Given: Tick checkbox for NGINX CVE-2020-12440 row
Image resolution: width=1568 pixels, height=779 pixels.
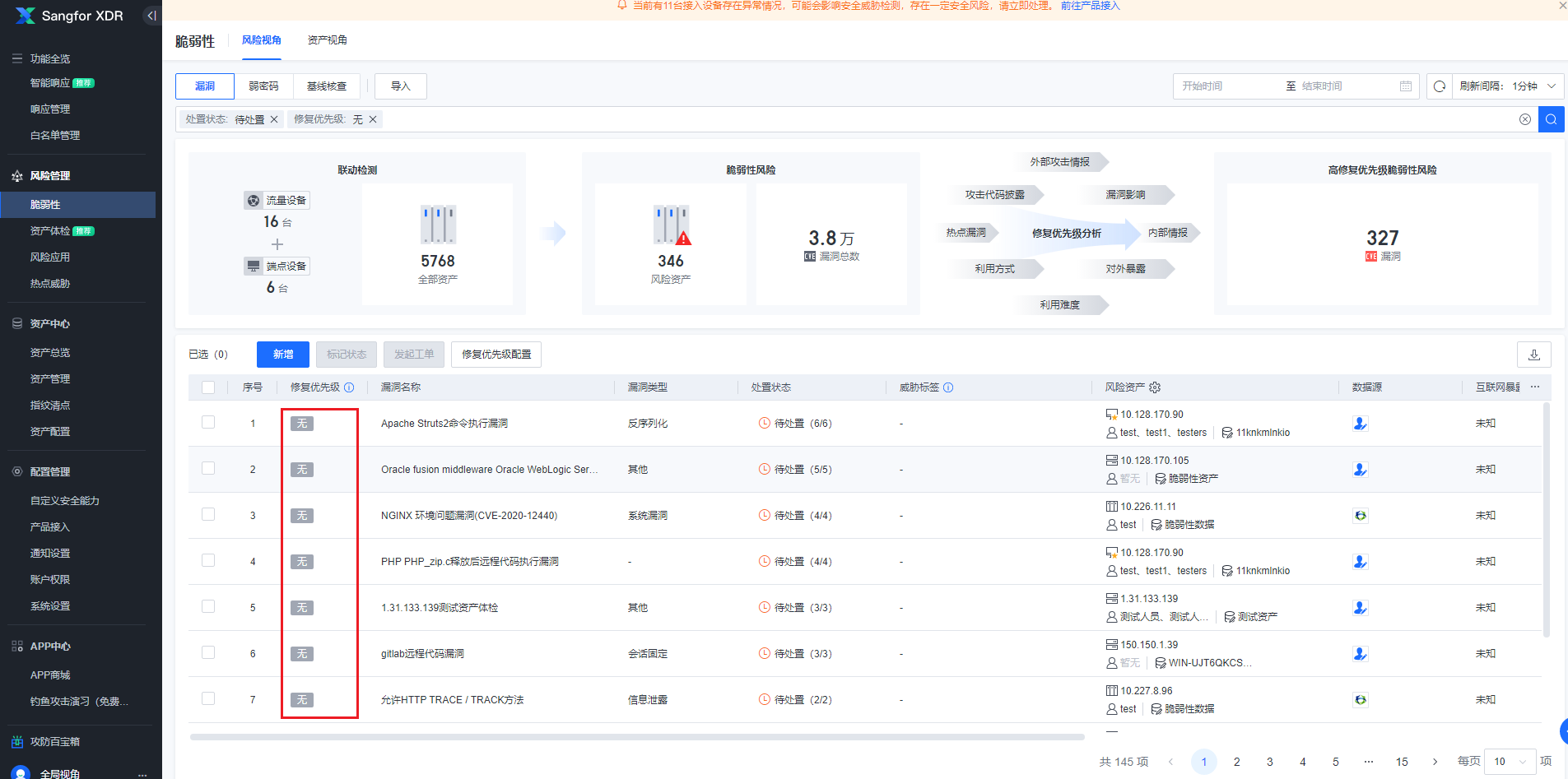Looking at the screenshot, I should [208, 515].
